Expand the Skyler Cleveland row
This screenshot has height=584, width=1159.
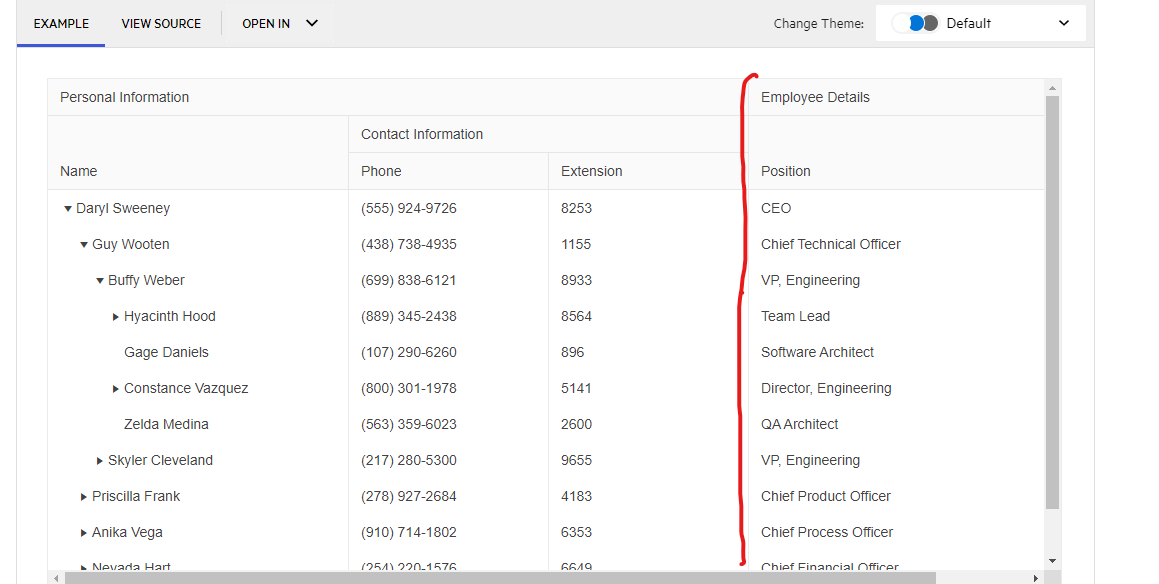coord(100,461)
